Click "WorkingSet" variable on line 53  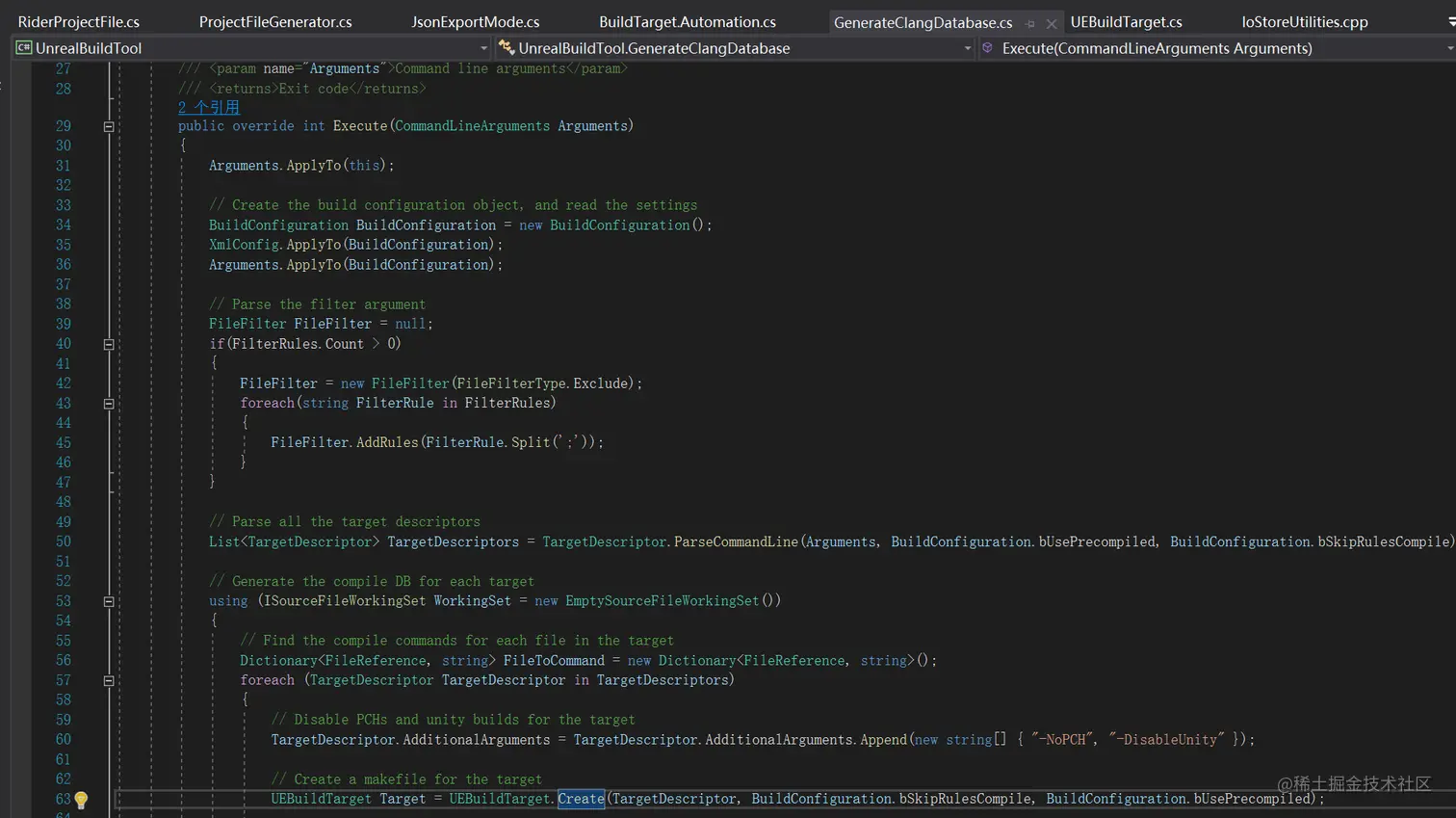pyautogui.click(x=472, y=601)
